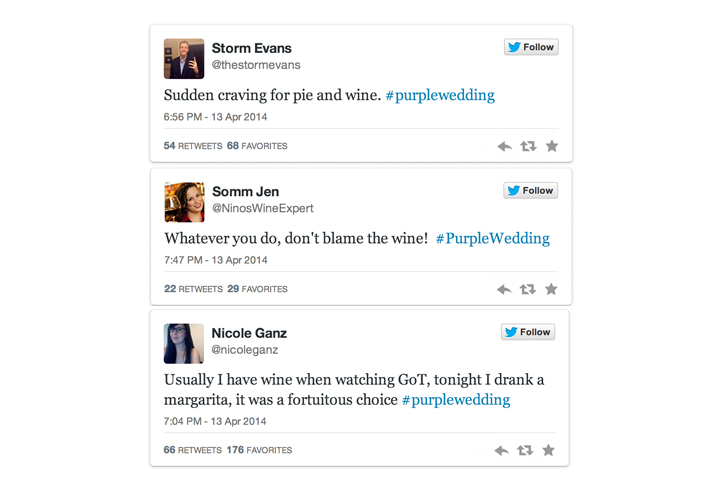Reply to Nicole Ganz's tweet

pos(501,450)
